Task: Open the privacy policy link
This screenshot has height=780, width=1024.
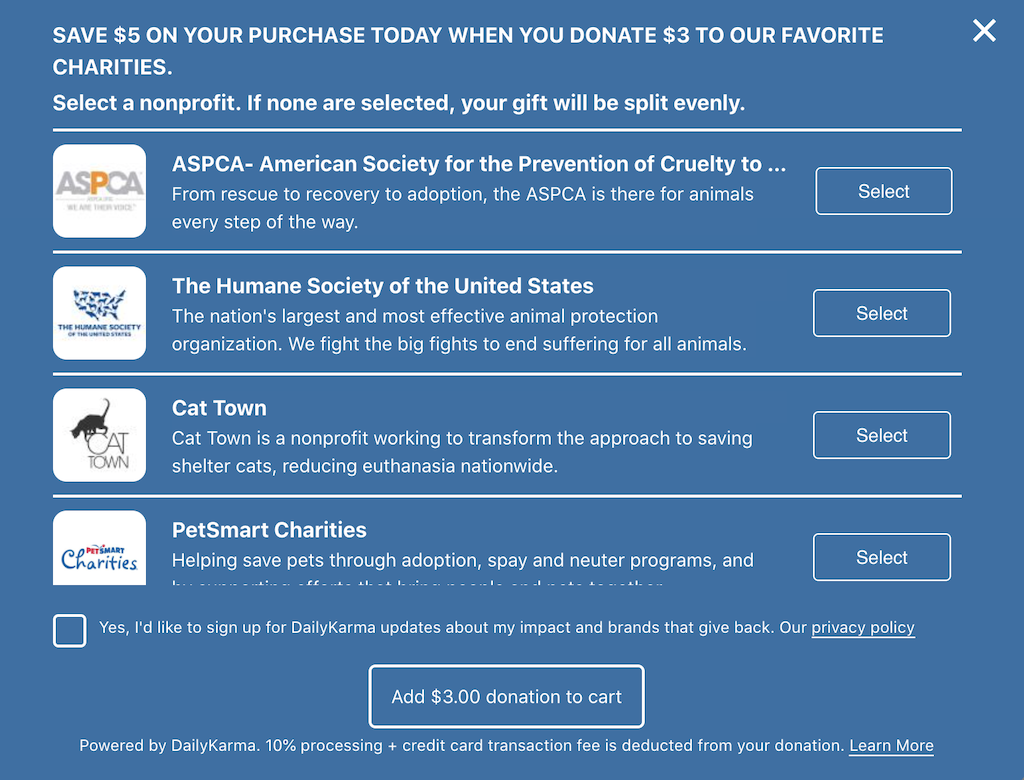Action: (x=862, y=628)
